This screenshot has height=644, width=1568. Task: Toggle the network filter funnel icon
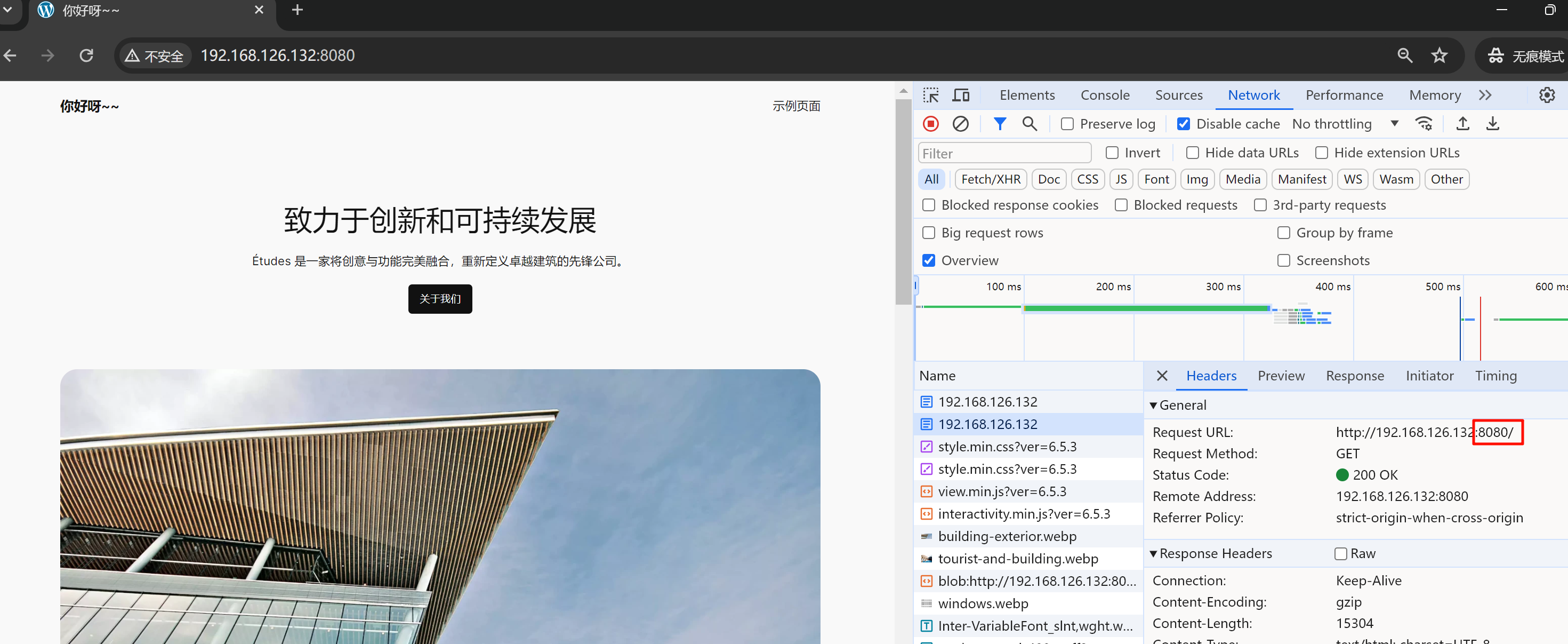point(999,124)
